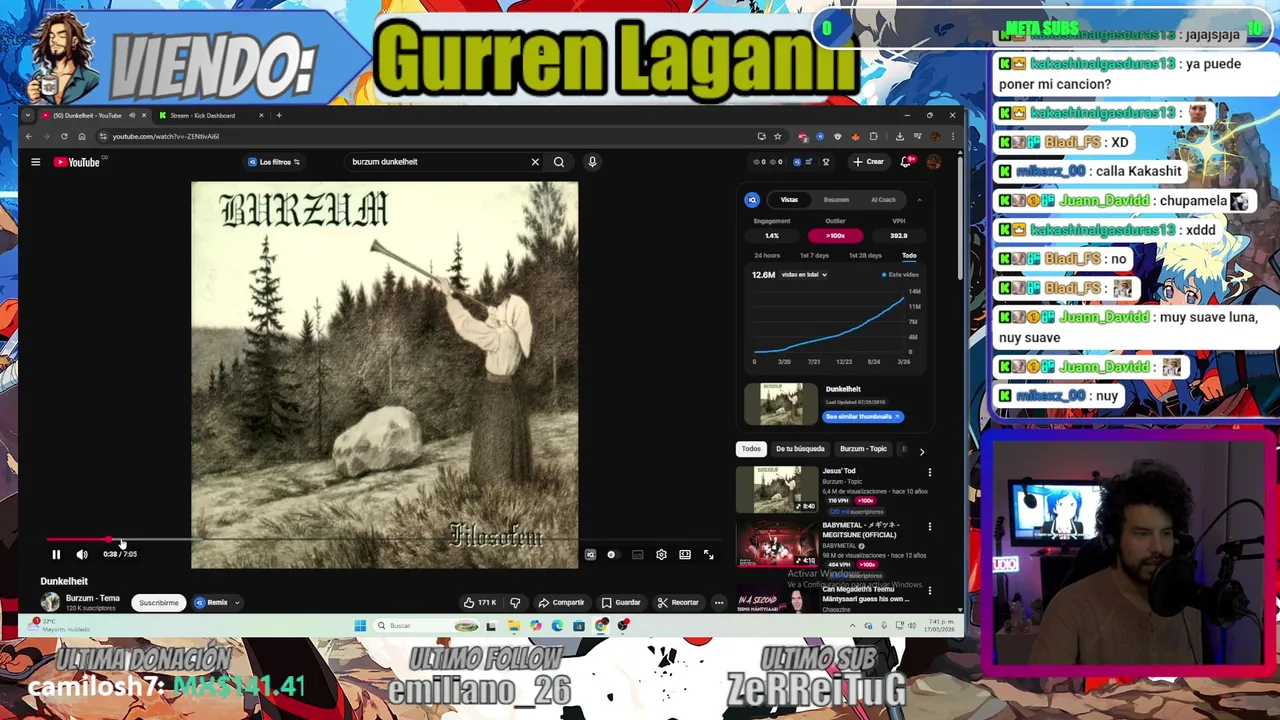1280x720 pixels.
Task: Click into the YouTube search field
Action: [435, 162]
